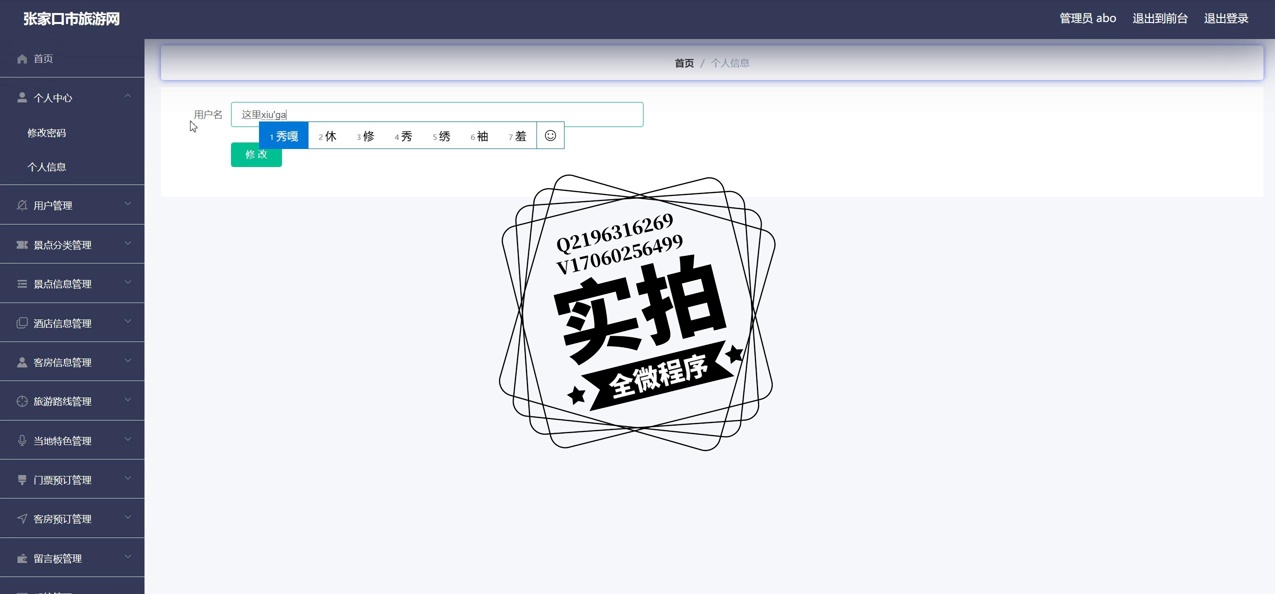1275x594 pixels.
Task: Go to 退出到前台 in header
Action: tap(1160, 19)
